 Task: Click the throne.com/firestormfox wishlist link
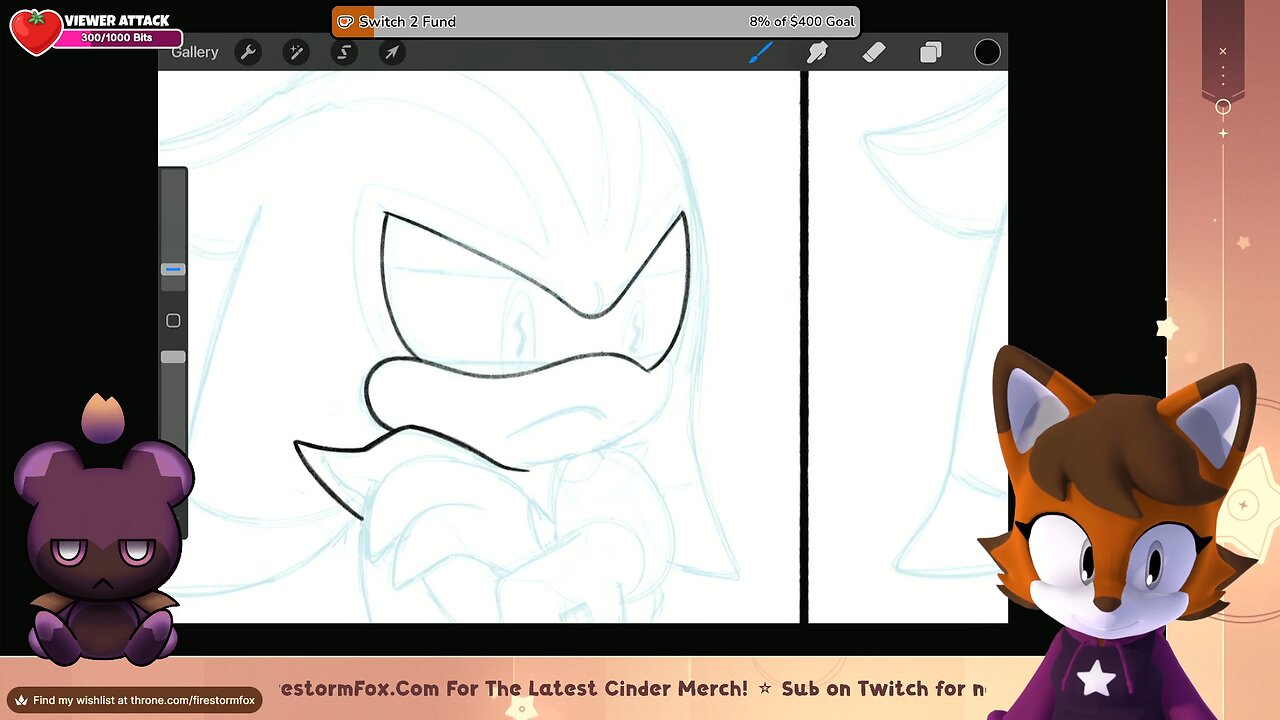[134, 700]
